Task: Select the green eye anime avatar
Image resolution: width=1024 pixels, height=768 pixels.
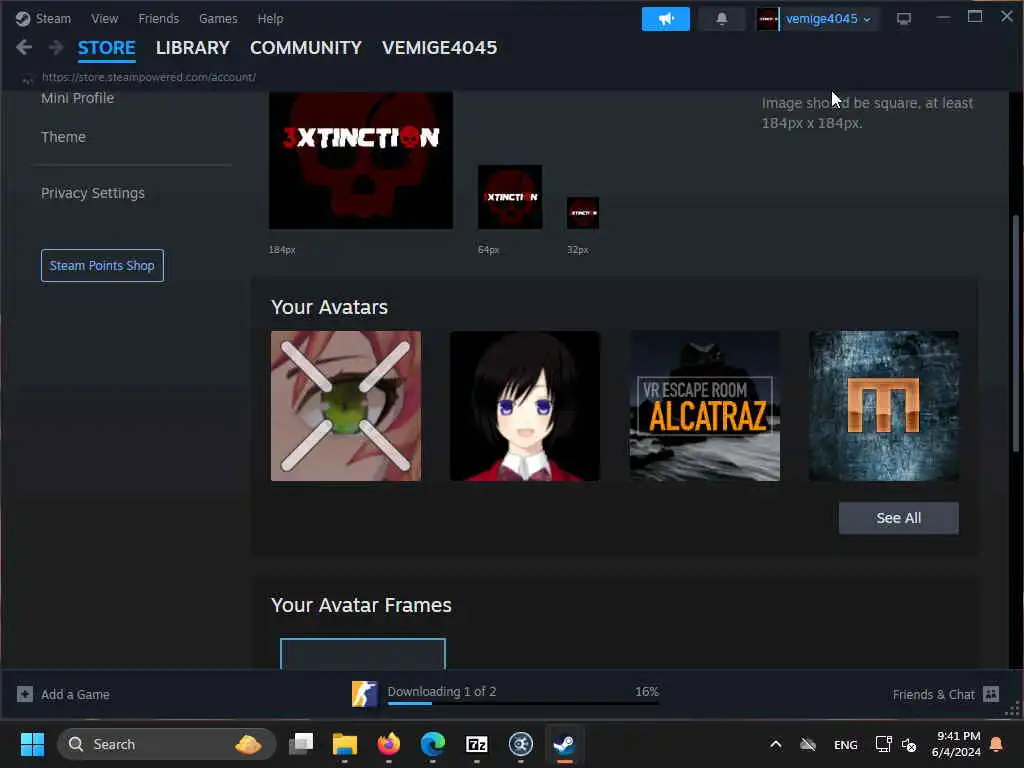Action: coord(346,406)
